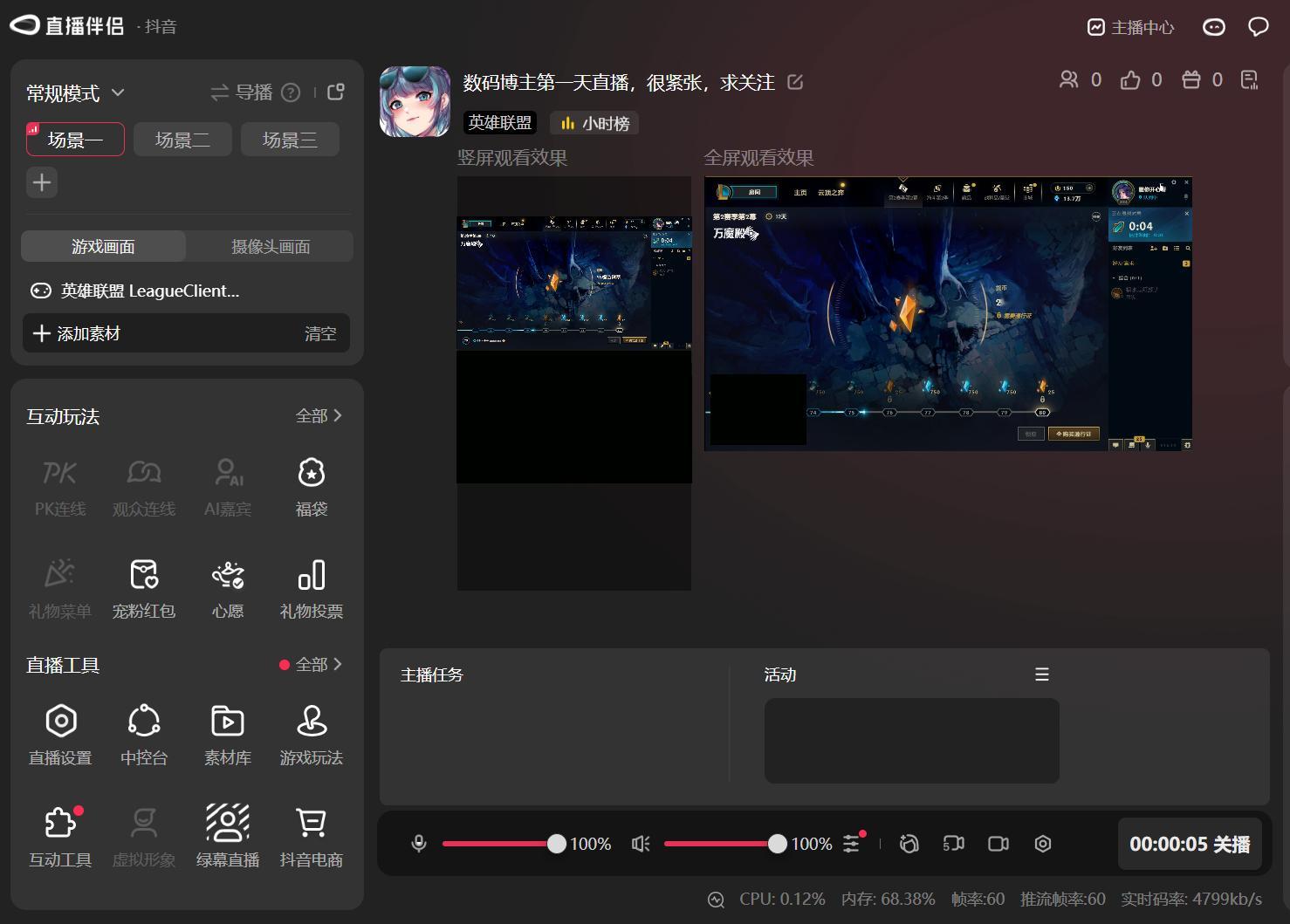This screenshot has width=1290, height=924.
Task: Select the 场景一 scene tab
Action: [x=75, y=140]
